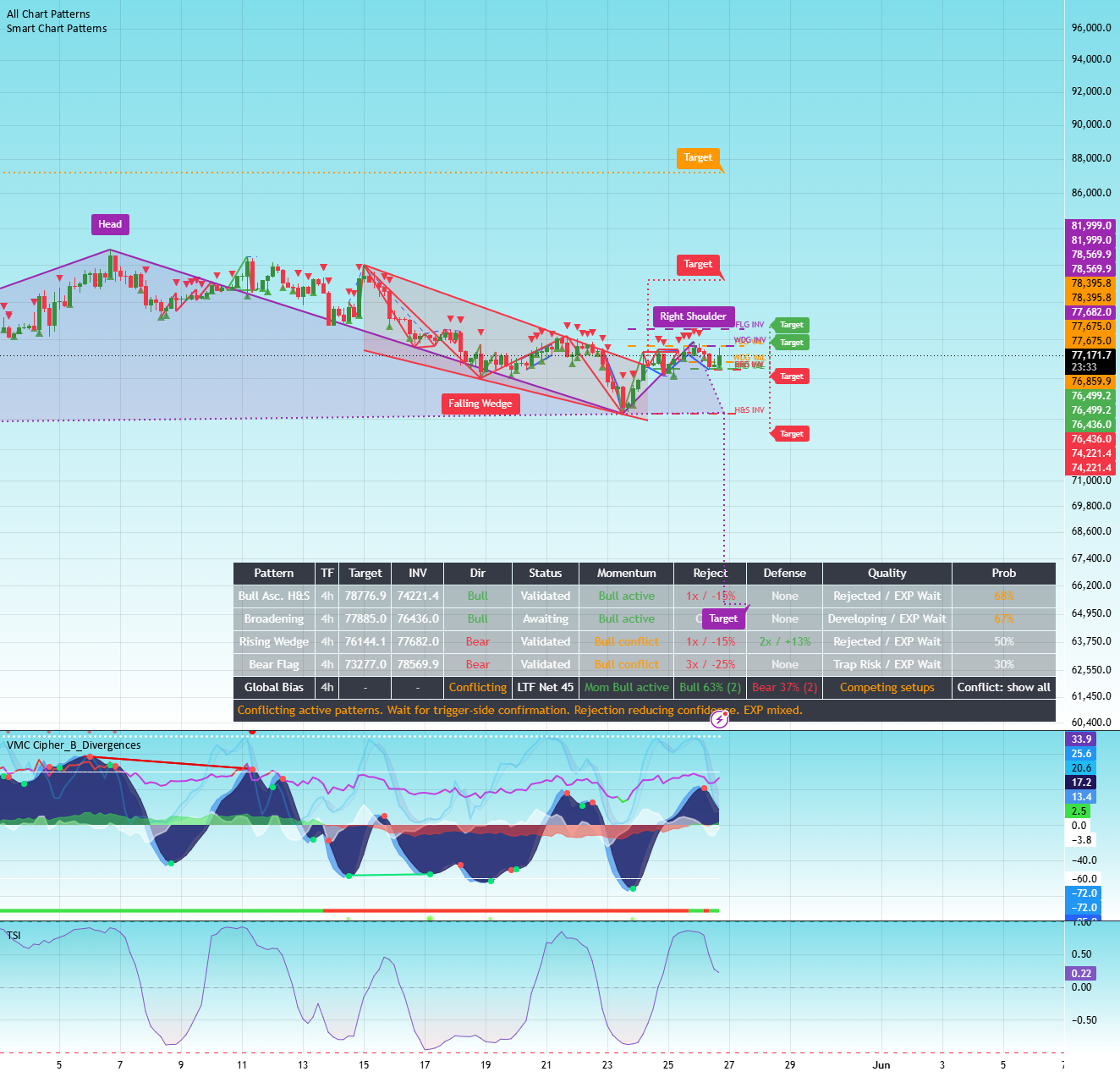This screenshot has width=1120, height=1077.
Task: Click the TSI indicator title
Action: 14,935
